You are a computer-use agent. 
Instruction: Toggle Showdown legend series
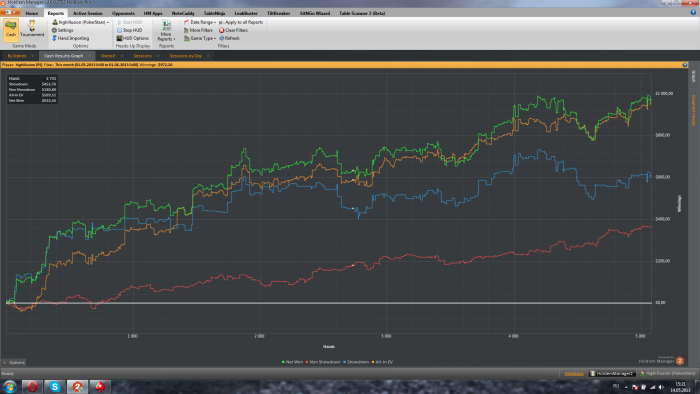pyautogui.click(x=356, y=362)
